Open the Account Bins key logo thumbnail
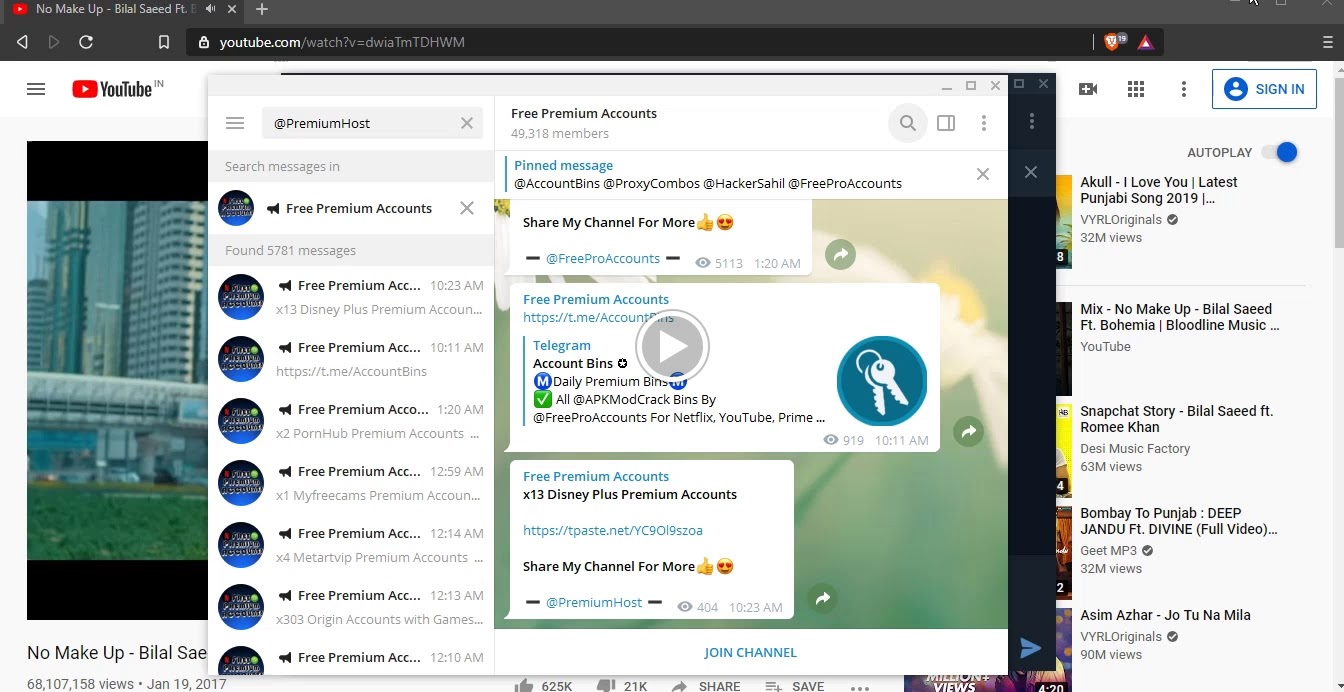 [x=882, y=381]
